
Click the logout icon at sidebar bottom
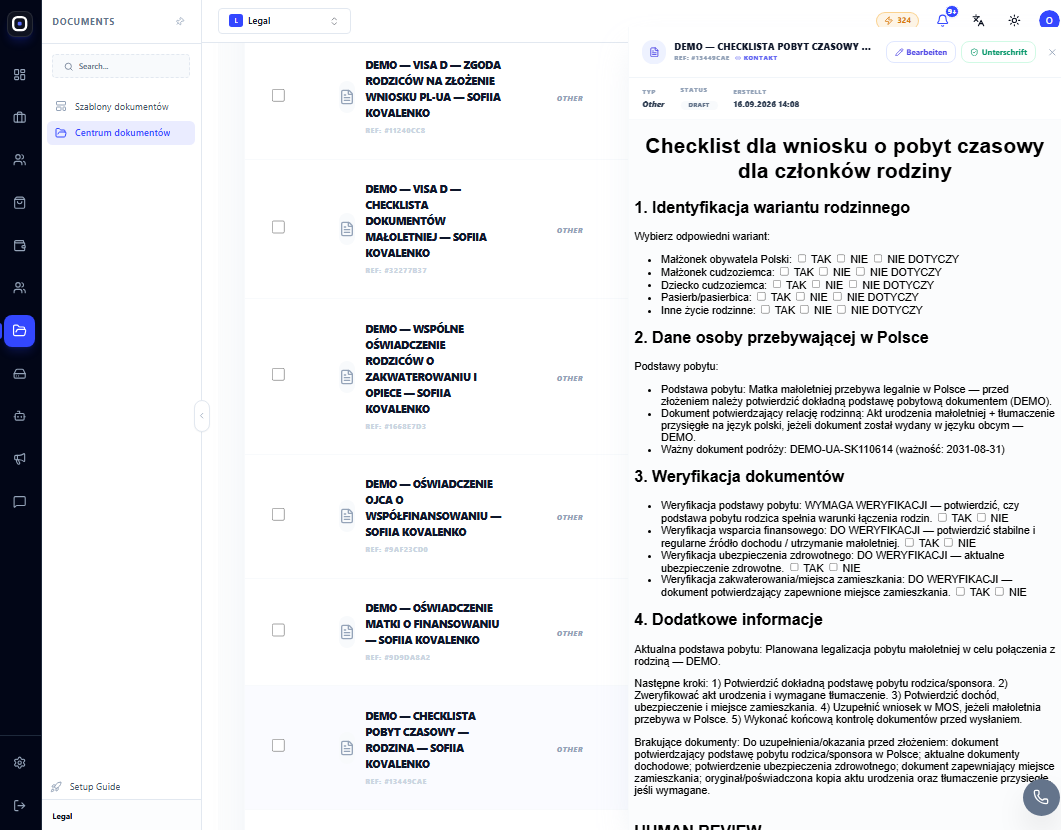(20, 806)
